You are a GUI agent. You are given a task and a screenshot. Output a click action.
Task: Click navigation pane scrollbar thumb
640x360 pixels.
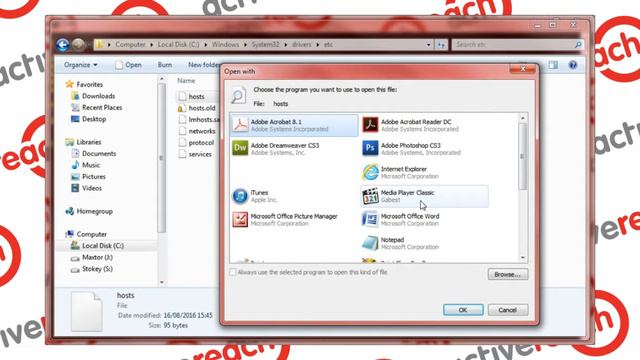coord(162,158)
